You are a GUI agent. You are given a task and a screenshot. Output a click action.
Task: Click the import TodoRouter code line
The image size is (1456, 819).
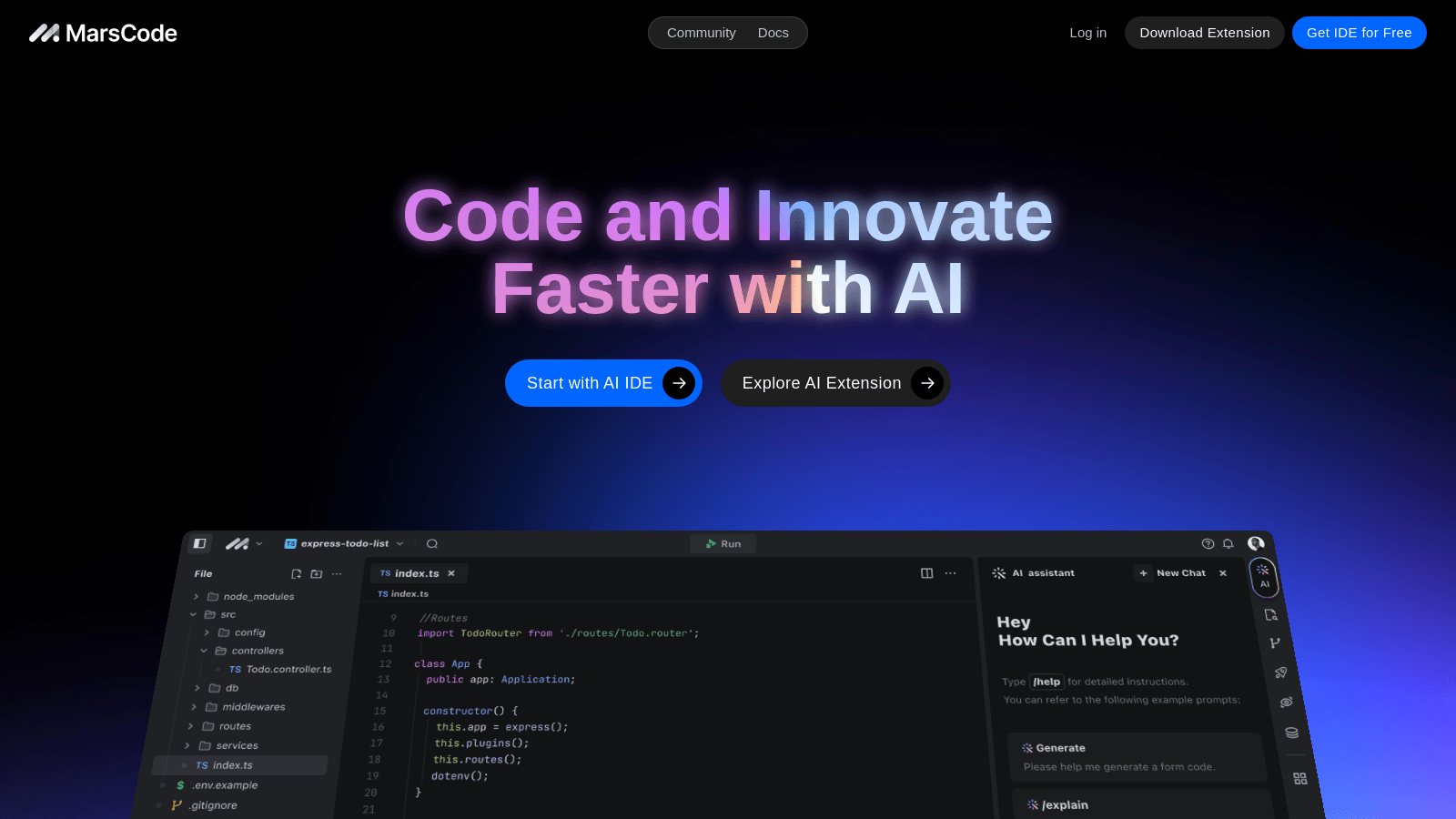click(x=558, y=633)
